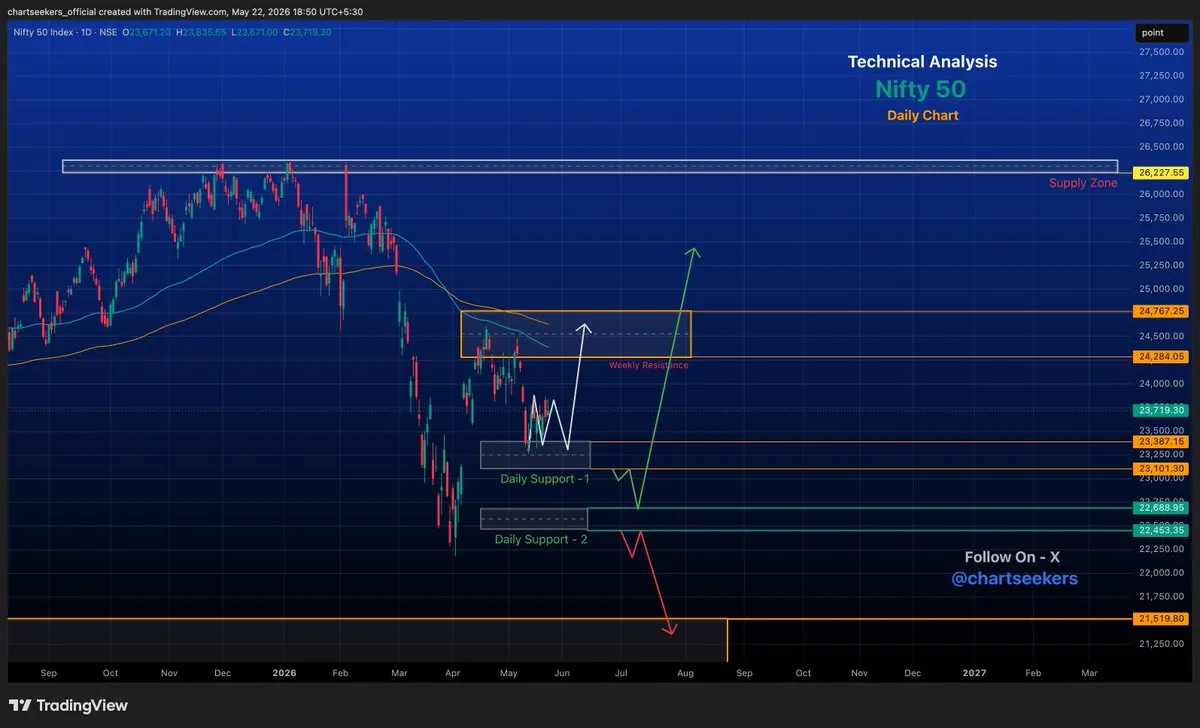The image size is (1200, 728).
Task: Click the Aug label on time axis
Action: click(x=686, y=673)
